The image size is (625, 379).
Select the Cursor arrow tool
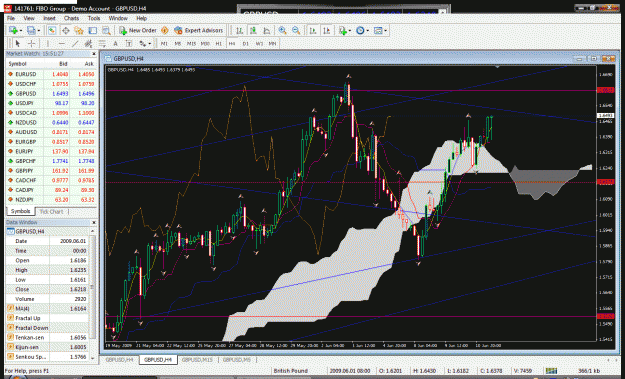tap(17, 43)
